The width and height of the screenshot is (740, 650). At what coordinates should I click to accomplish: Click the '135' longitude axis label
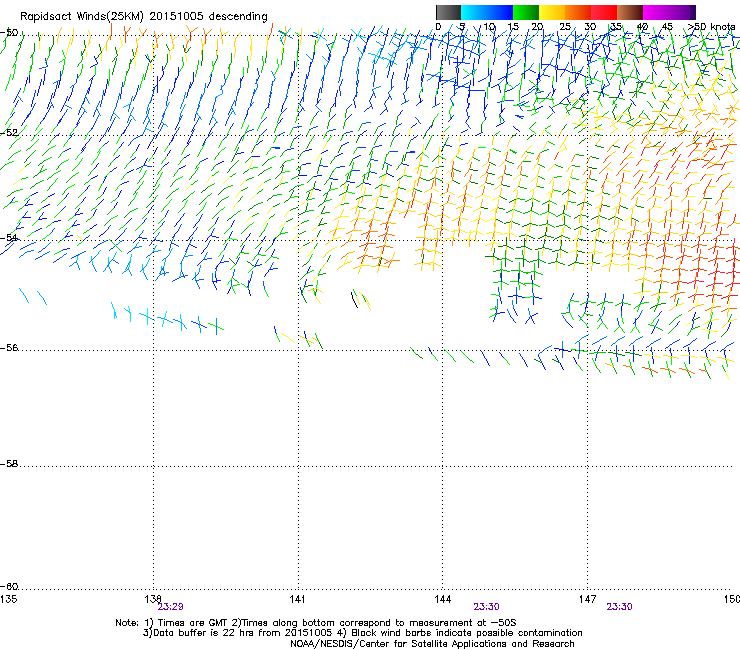(x=8, y=599)
